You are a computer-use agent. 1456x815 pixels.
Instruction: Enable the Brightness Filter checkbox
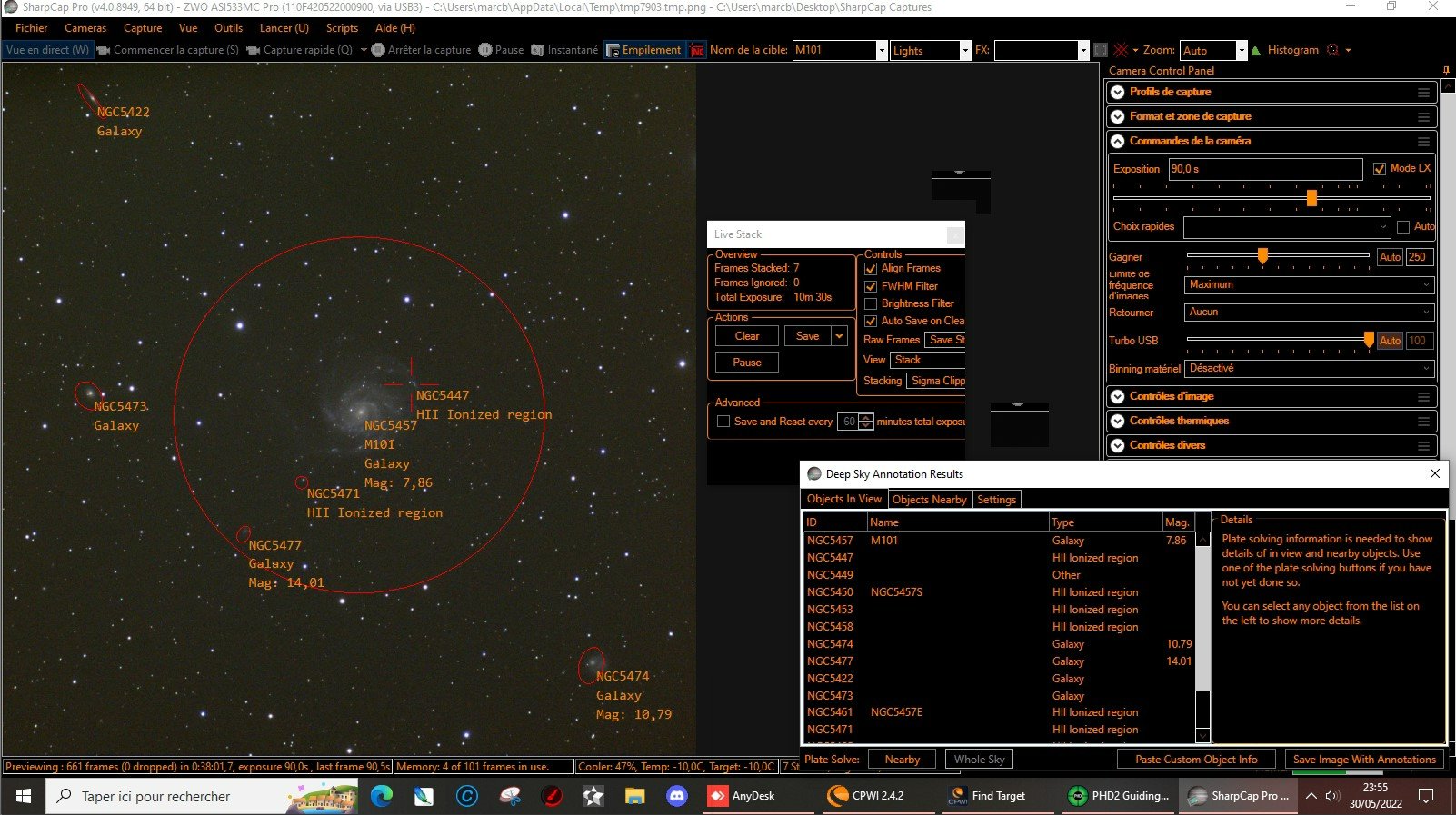[x=871, y=303]
